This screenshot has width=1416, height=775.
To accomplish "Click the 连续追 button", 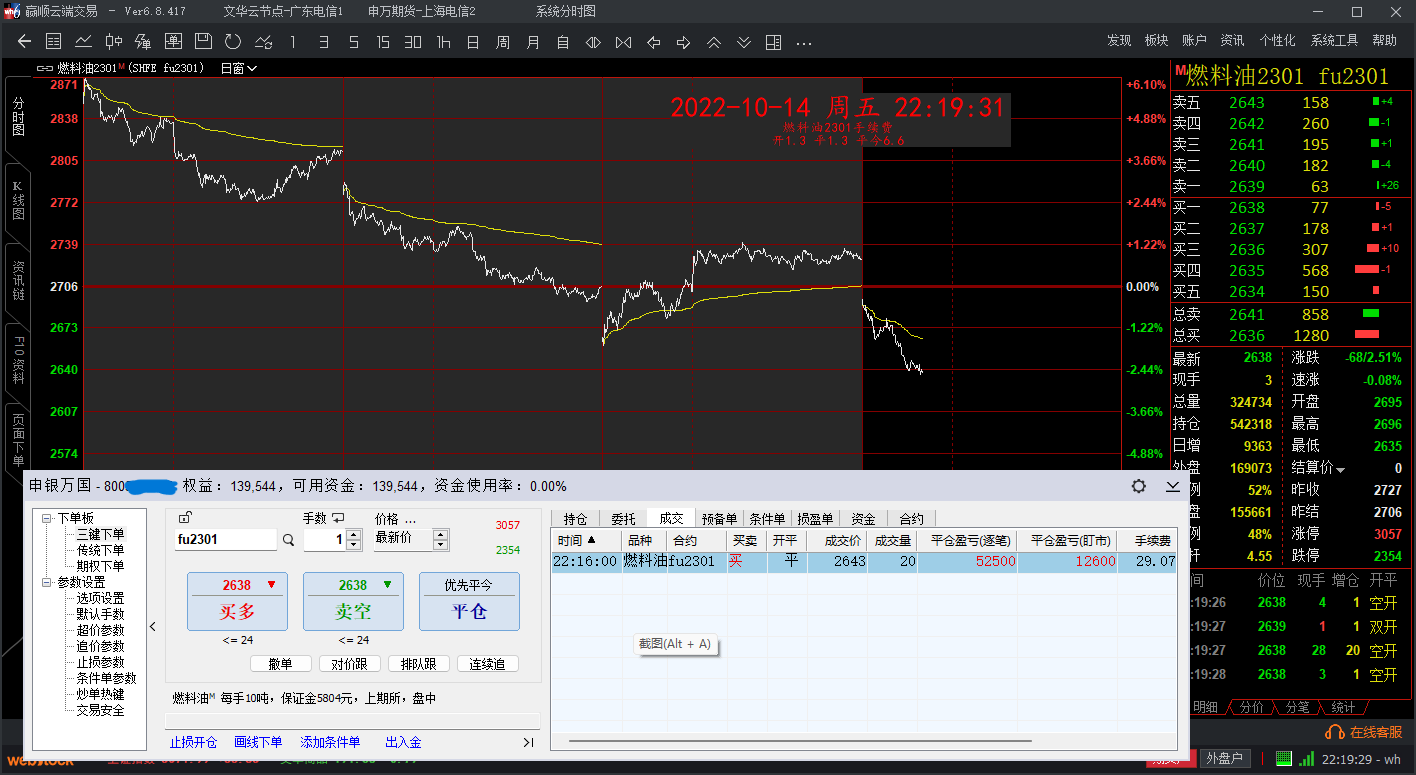I will click(x=488, y=664).
